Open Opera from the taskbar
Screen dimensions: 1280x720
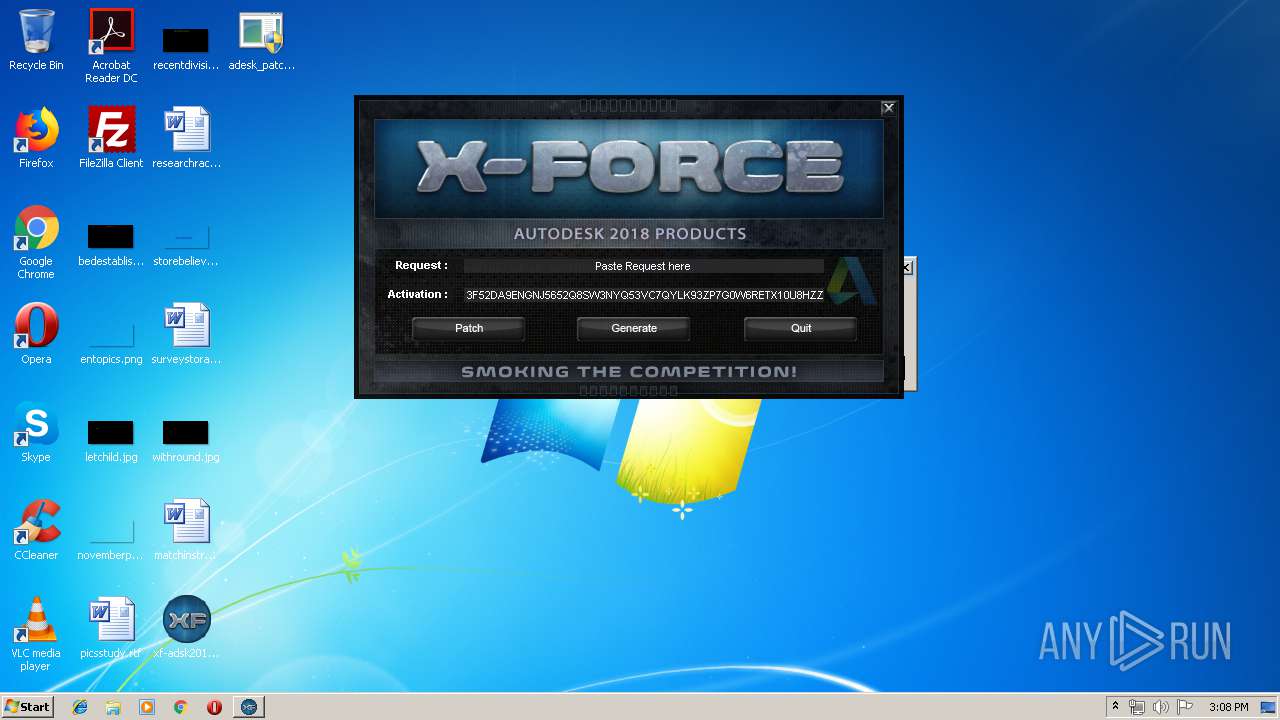214,707
